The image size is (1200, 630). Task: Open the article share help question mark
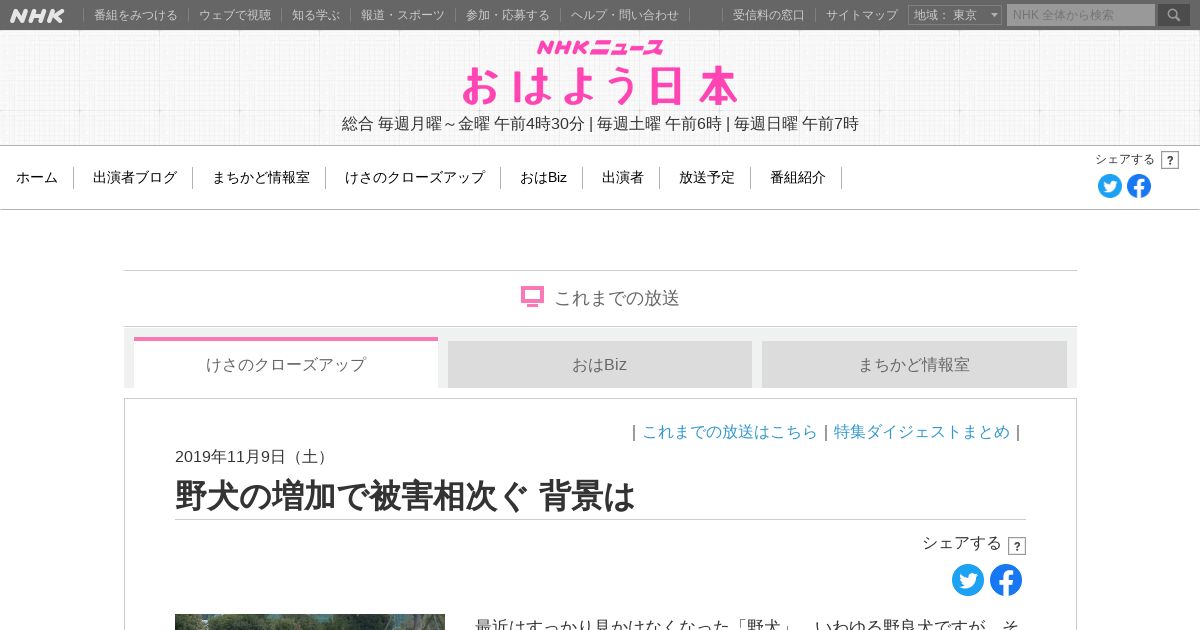click(1017, 546)
